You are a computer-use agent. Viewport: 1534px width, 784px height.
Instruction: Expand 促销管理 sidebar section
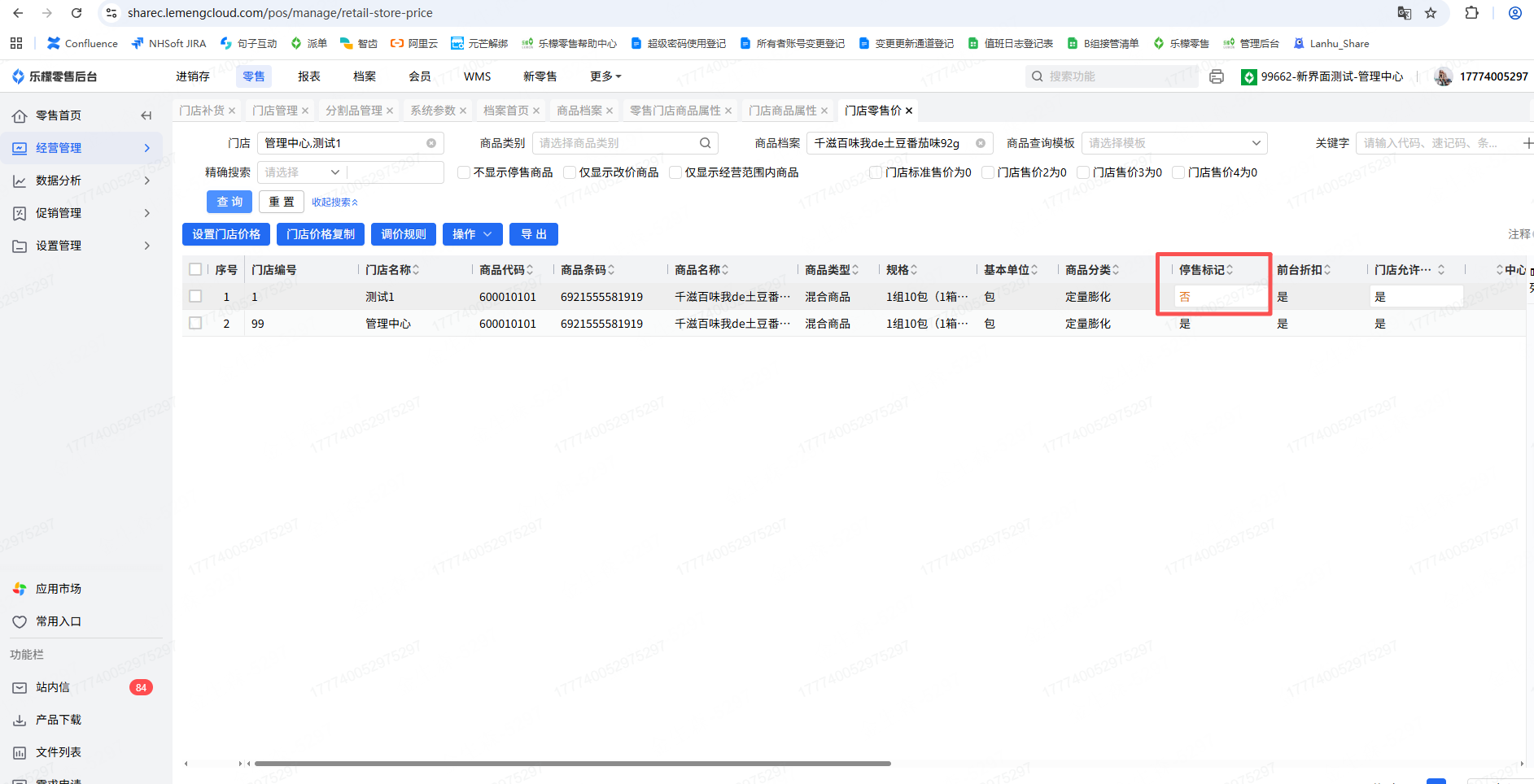(x=81, y=213)
